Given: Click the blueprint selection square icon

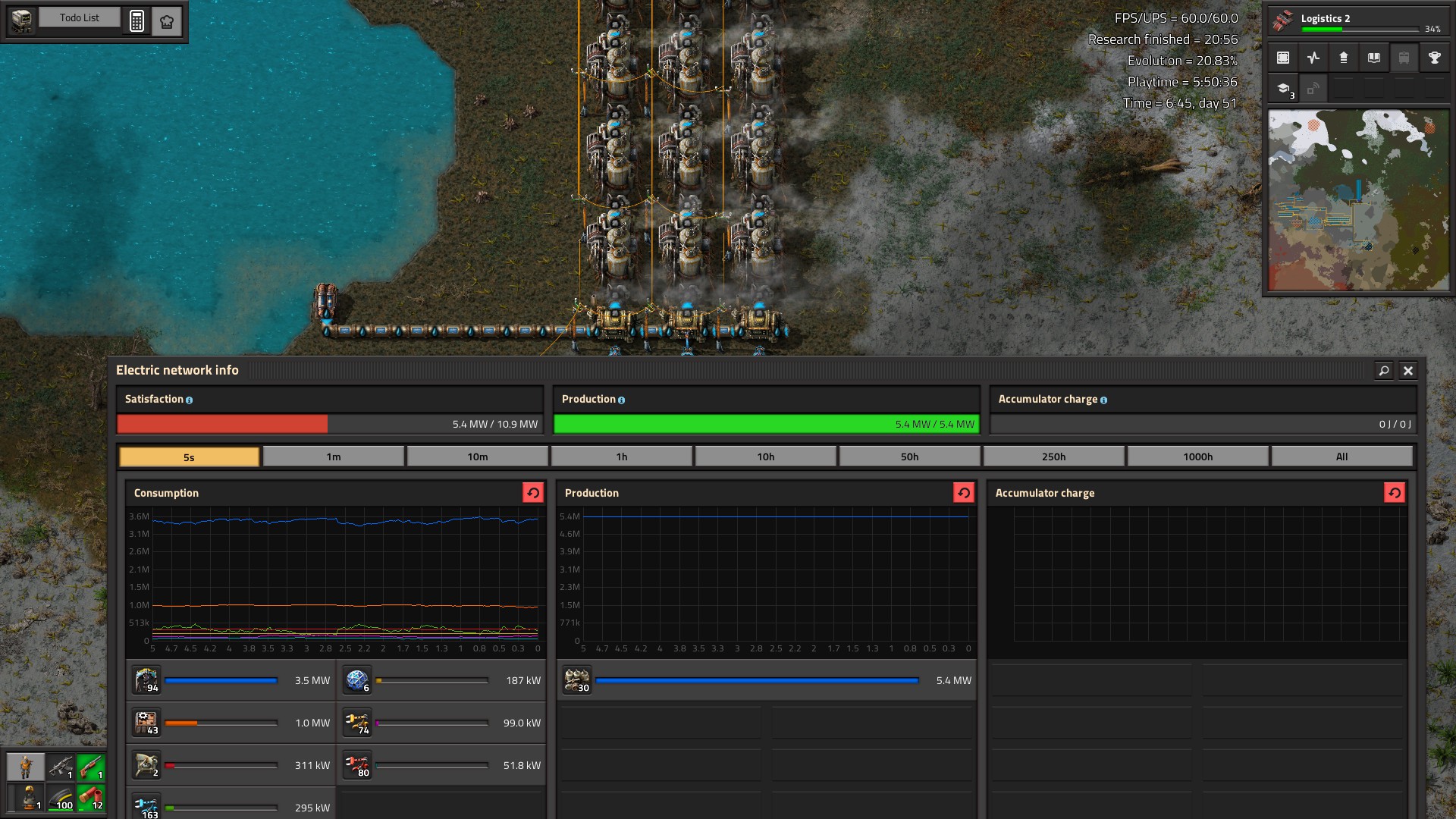Looking at the screenshot, I should coord(1283,58).
